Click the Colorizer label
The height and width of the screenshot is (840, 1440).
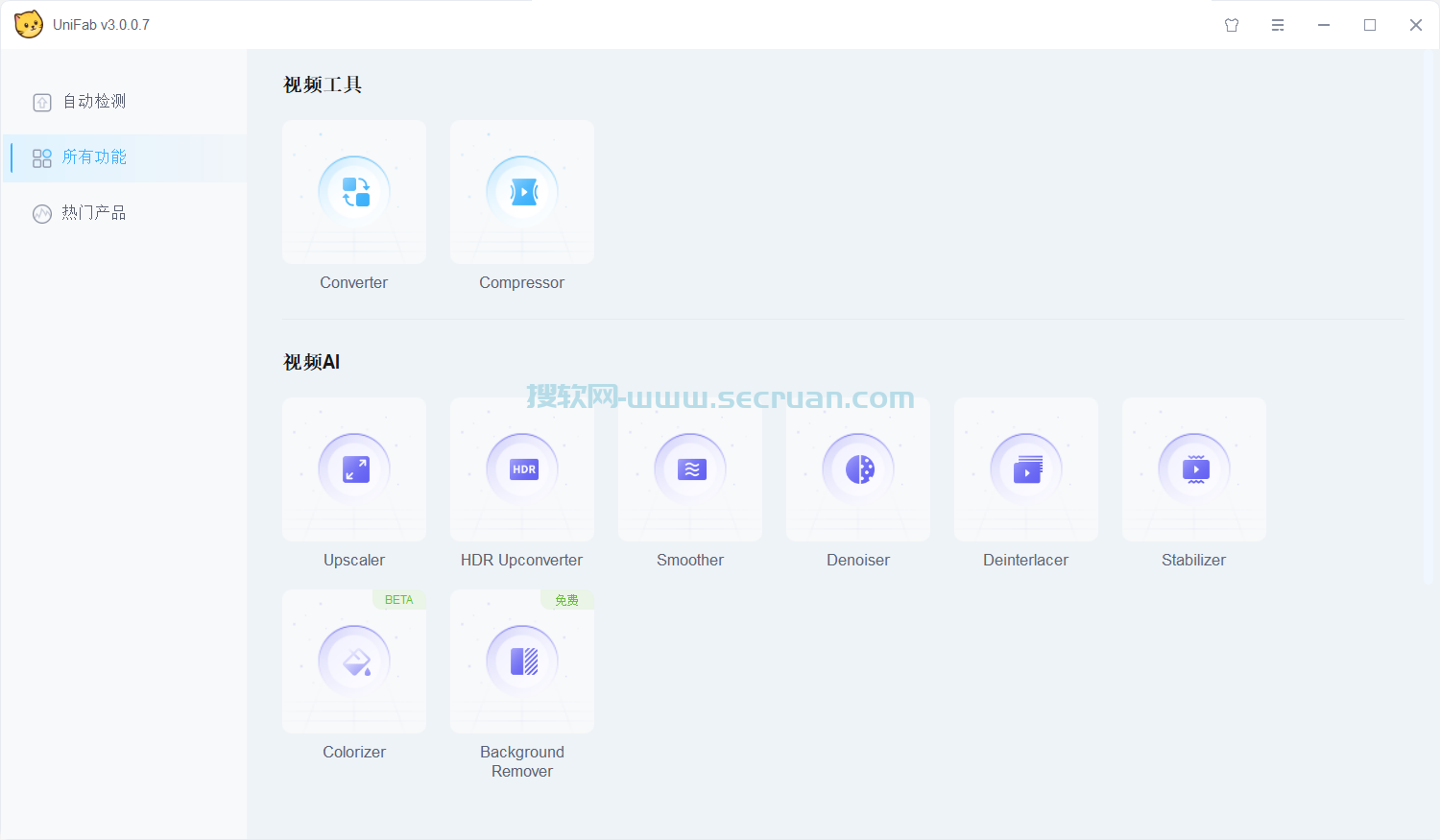[x=354, y=752]
